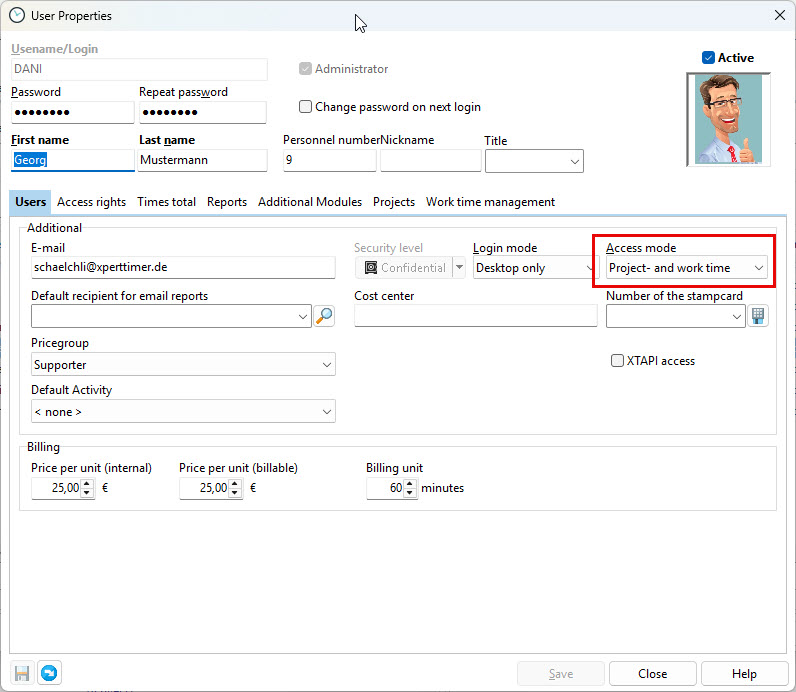Viewport: 796px width, 692px height.
Task: Click into the E-mail text field
Action: [x=182, y=268]
